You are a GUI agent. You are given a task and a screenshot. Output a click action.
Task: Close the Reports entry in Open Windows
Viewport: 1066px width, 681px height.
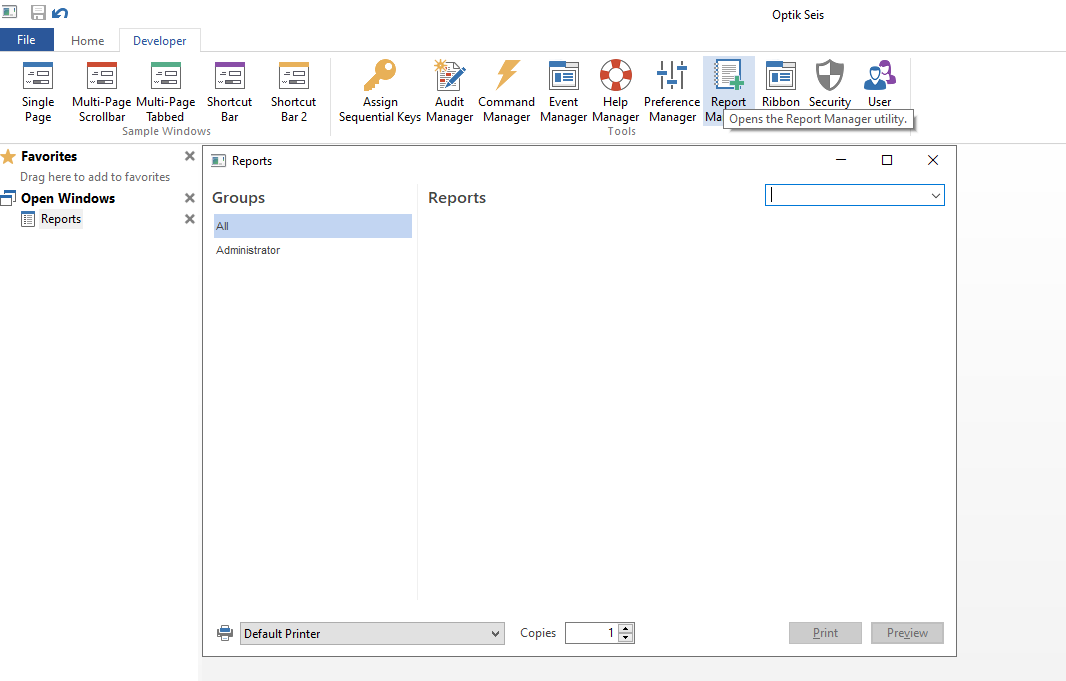[190, 219]
